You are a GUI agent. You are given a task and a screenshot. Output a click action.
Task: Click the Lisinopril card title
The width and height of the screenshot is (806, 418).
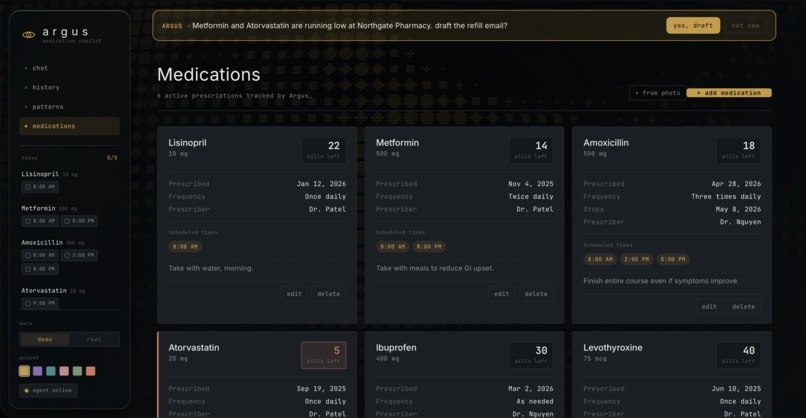[x=188, y=143]
